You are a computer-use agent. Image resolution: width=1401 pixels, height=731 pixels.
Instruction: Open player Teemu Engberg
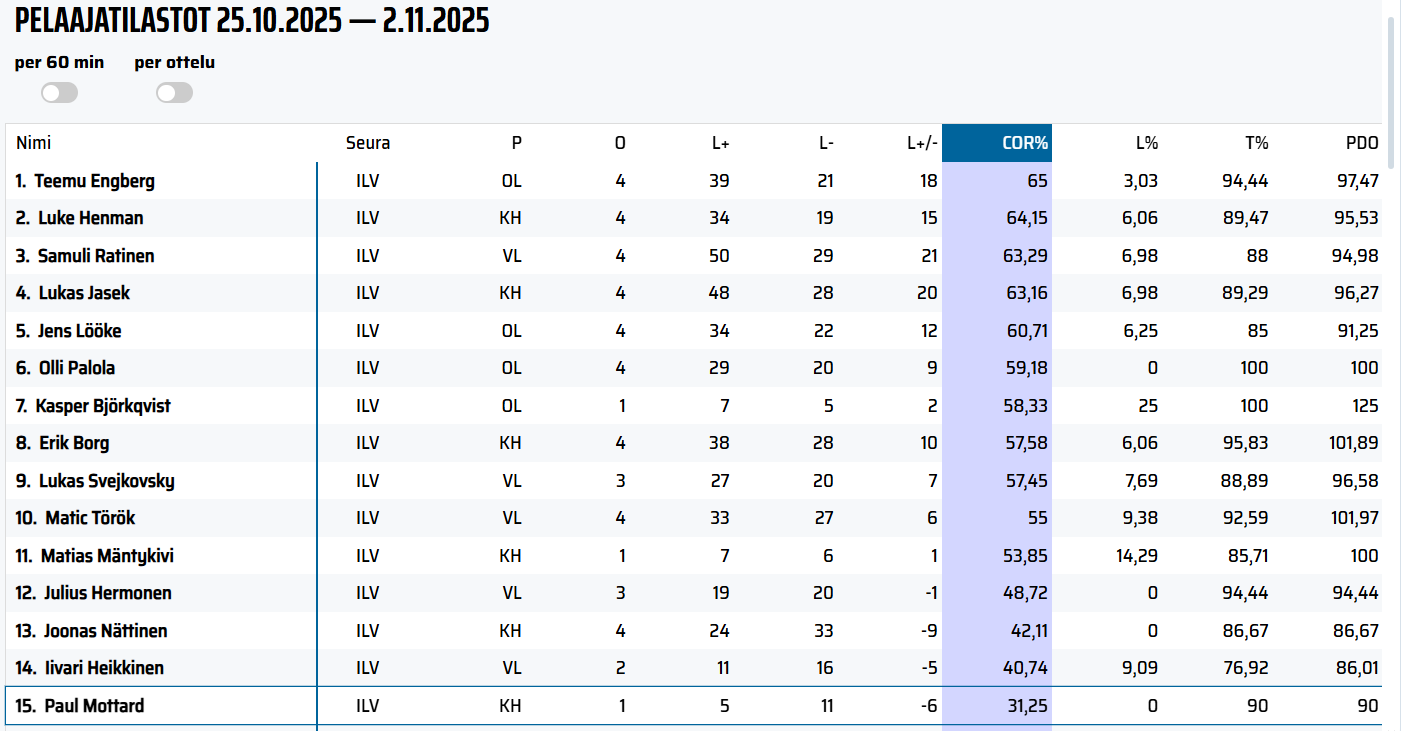(94, 181)
